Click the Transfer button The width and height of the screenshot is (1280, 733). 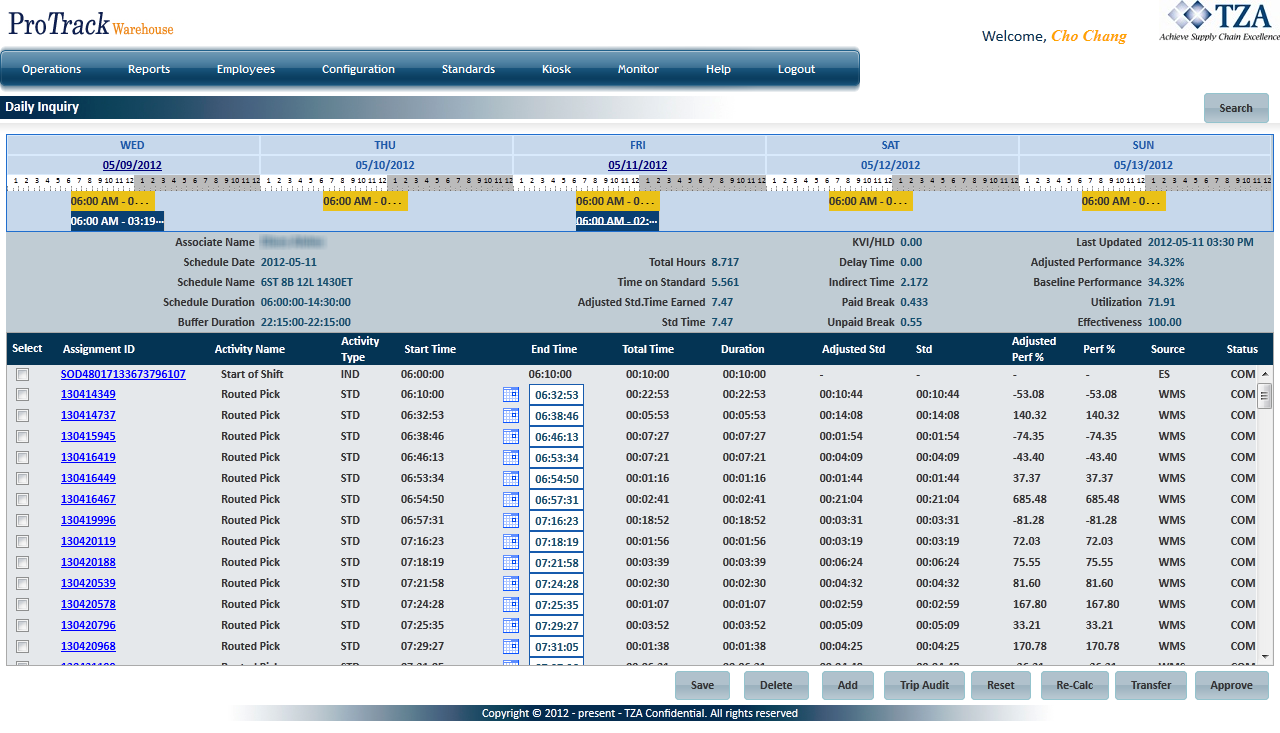1151,685
